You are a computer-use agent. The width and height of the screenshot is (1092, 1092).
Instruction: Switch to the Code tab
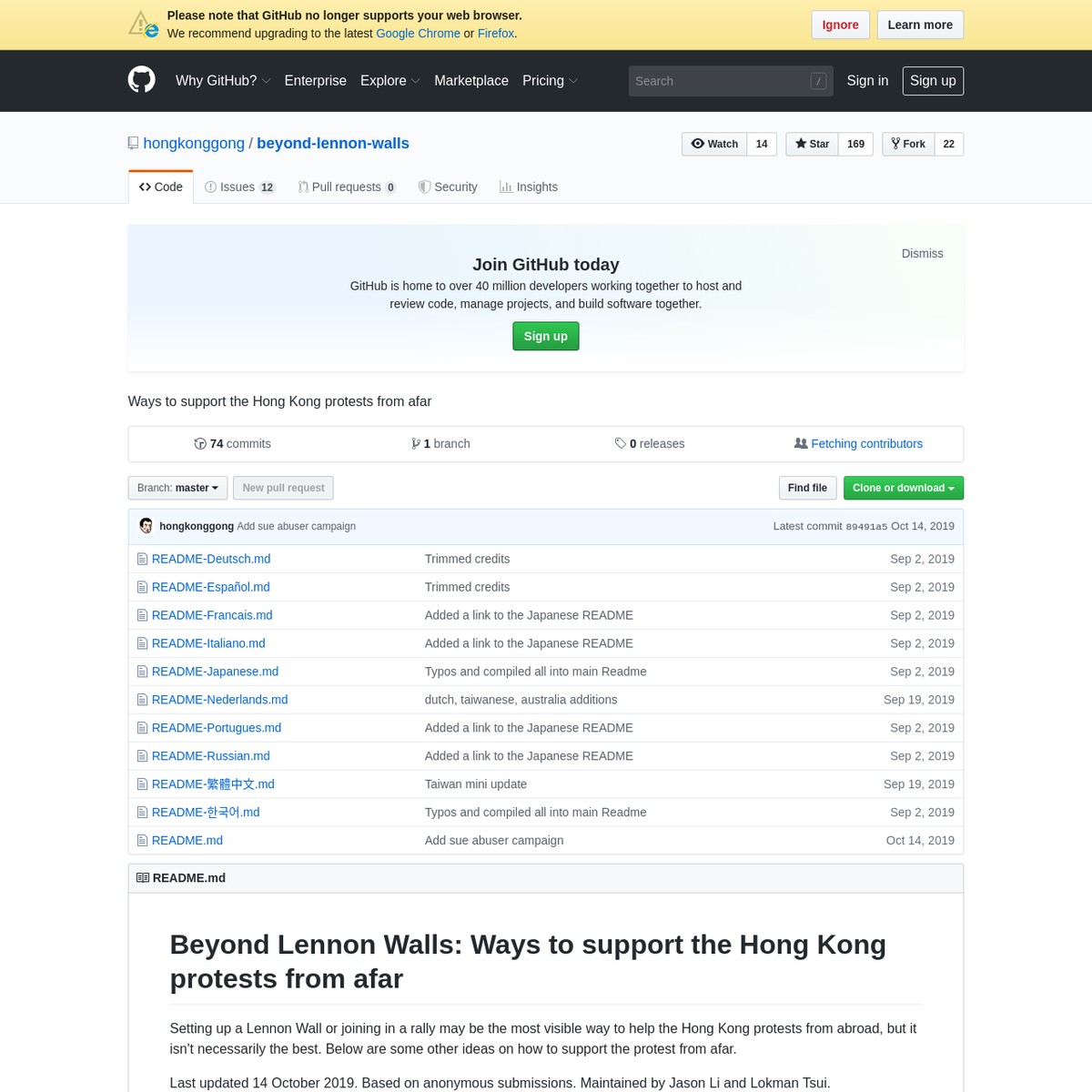[161, 187]
